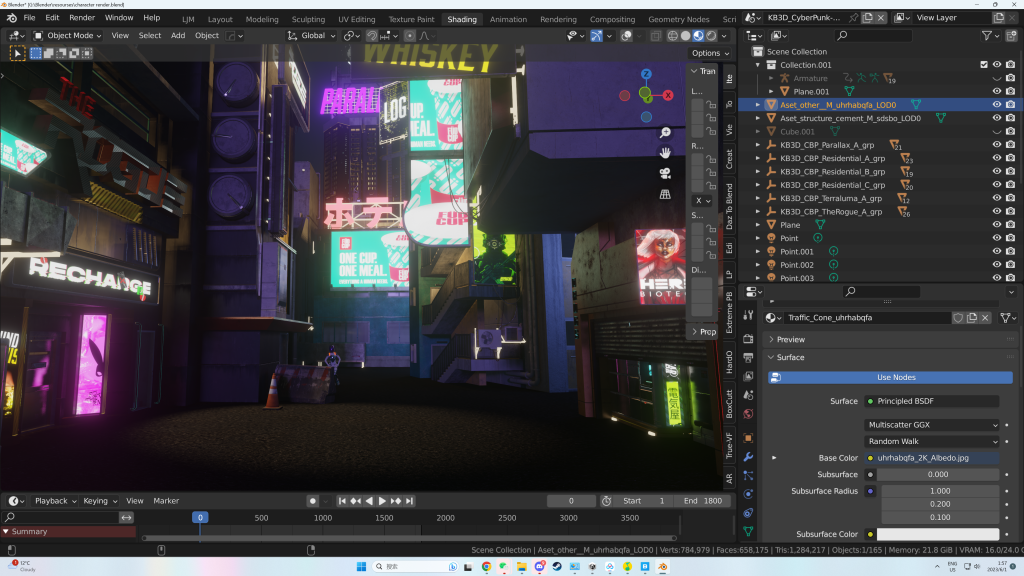1024x576 pixels.
Task: Select material preview viewport shading
Action: tap(699, 36)
